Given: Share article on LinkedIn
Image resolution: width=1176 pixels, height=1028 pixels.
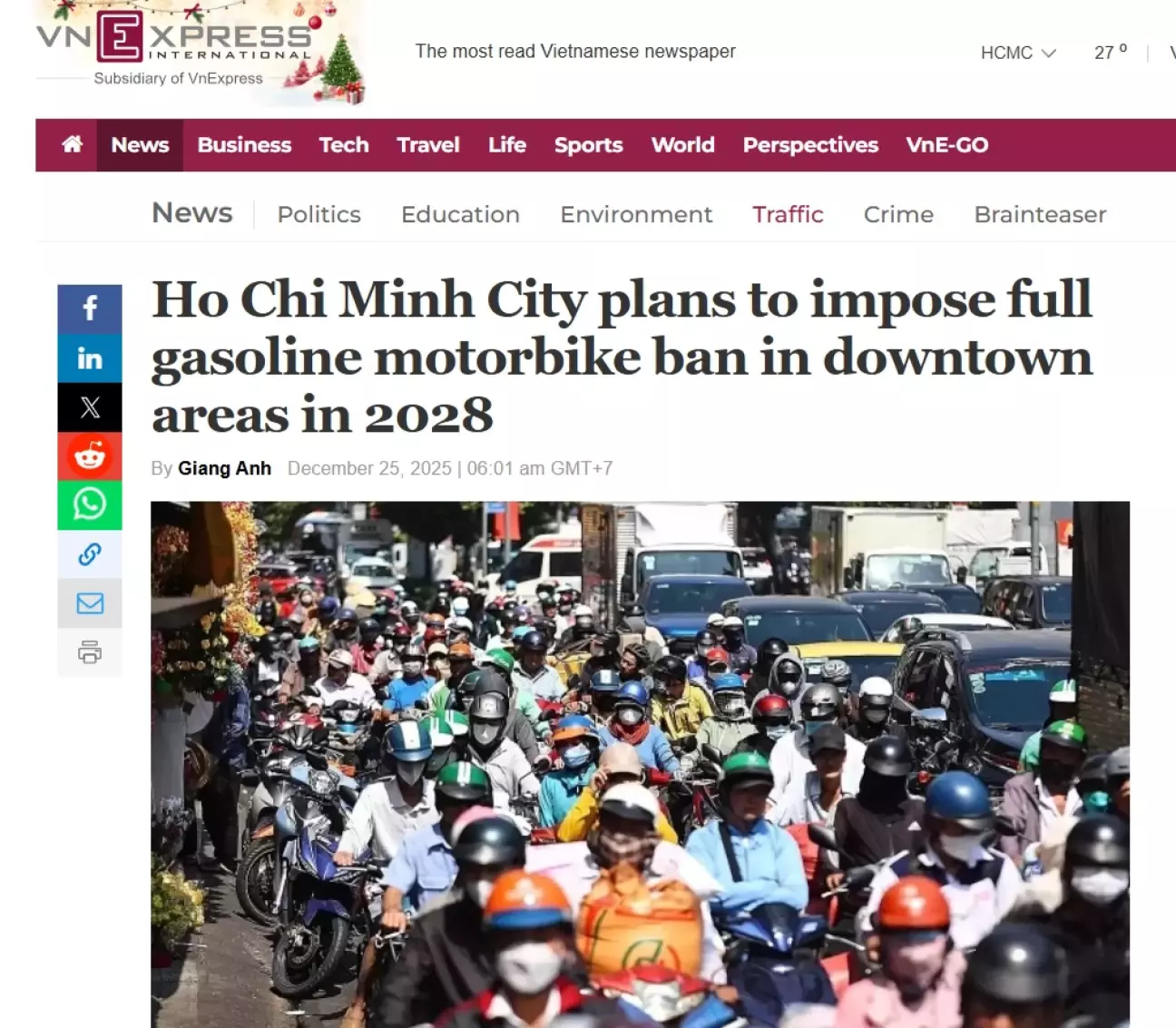Looking at the screenshot, I should pyautogui.click(x=89, y=358).
